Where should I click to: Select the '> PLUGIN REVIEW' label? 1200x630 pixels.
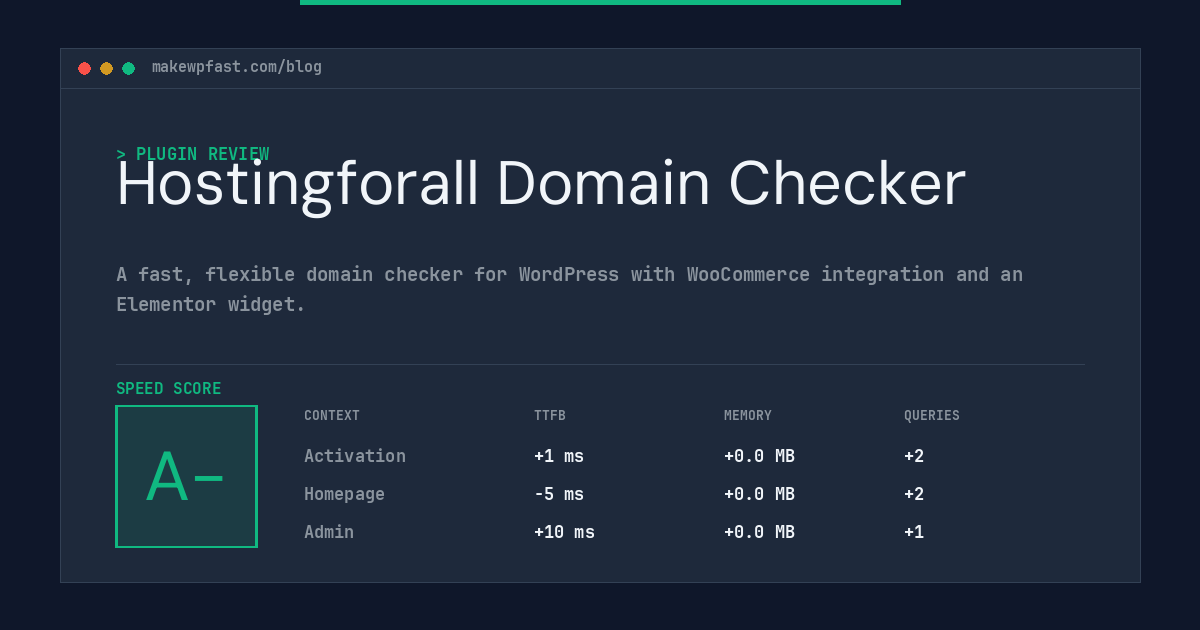pos(193,154)
